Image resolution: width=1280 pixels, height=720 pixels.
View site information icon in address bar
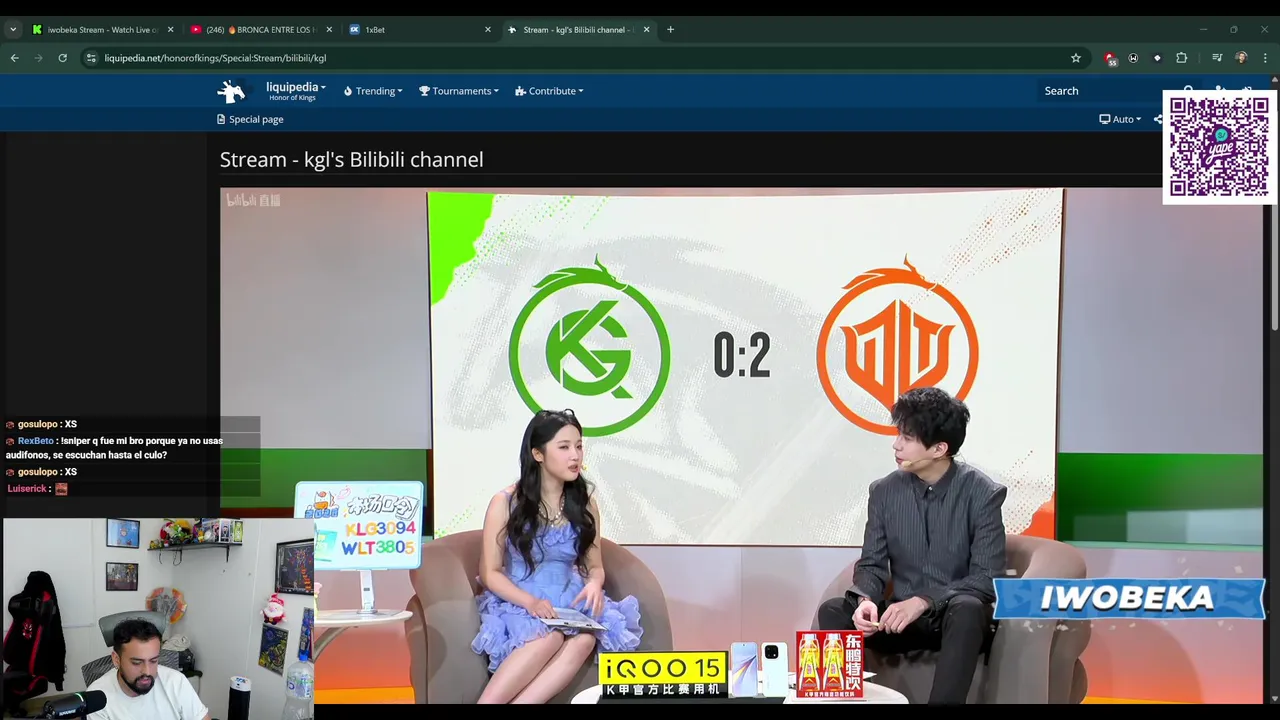91,58
